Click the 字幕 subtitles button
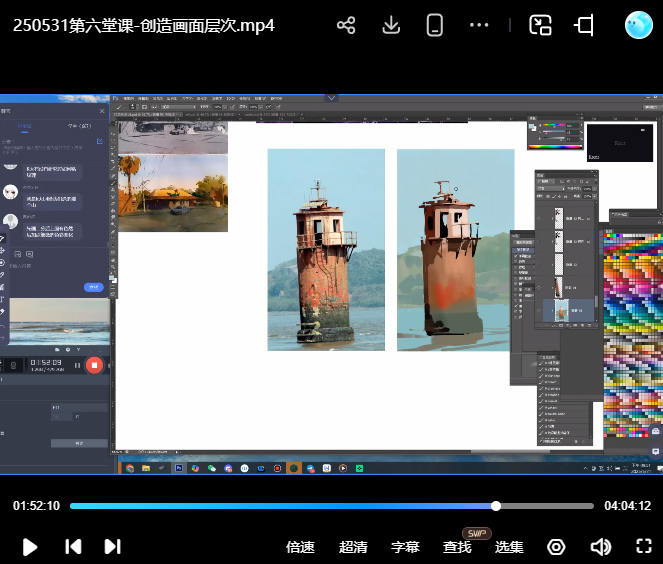Image resolution: width=663 pixels, height=564 pixels. tap(405, 547)
